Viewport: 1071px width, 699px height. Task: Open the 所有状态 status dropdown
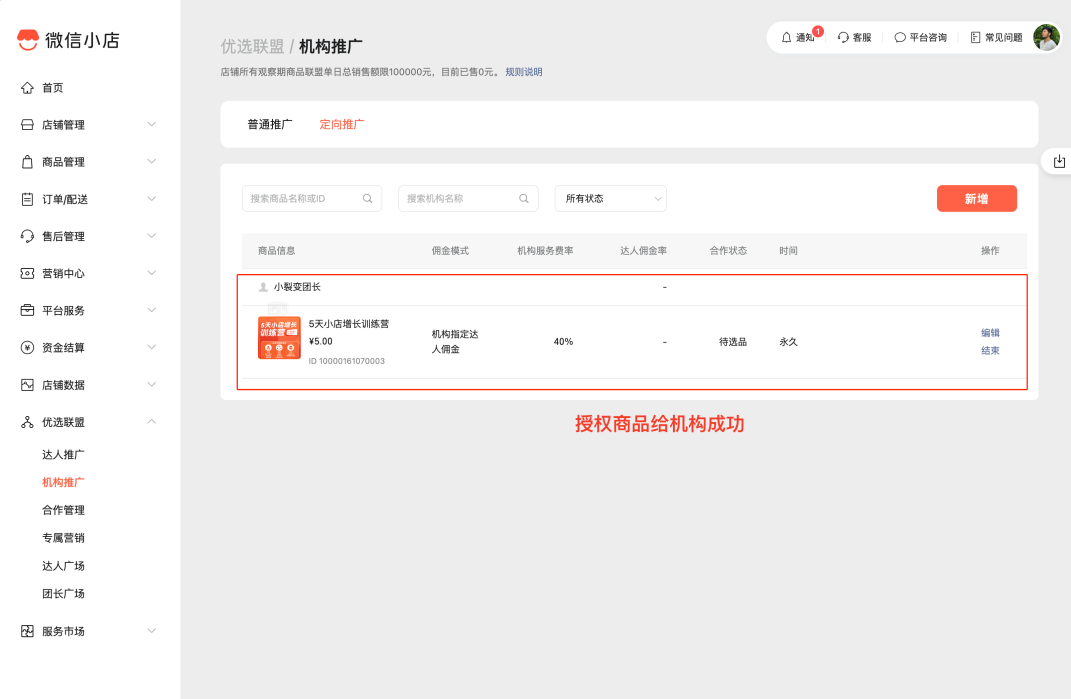pos(610,198)
